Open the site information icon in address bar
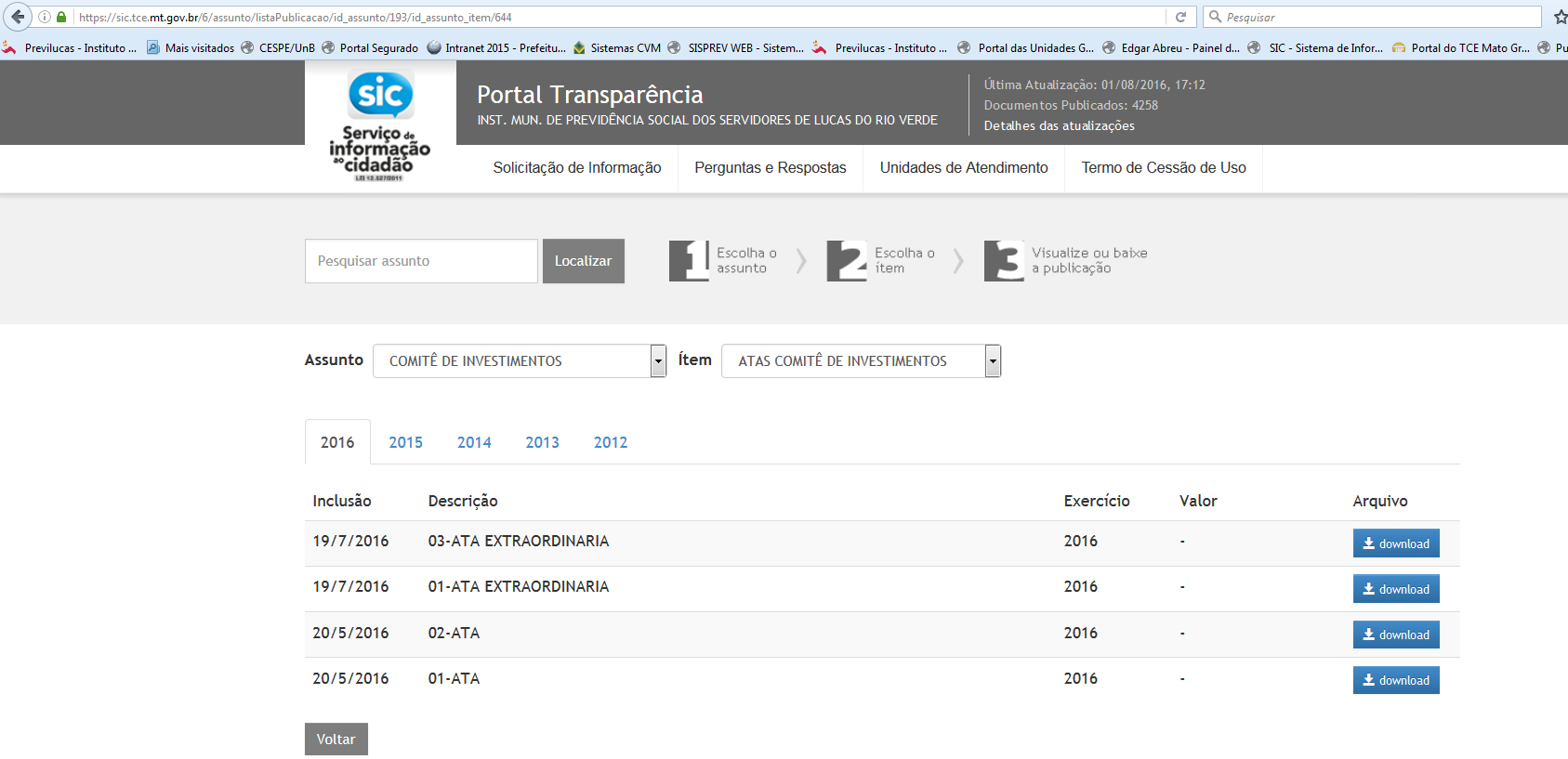 click(44, 17)
